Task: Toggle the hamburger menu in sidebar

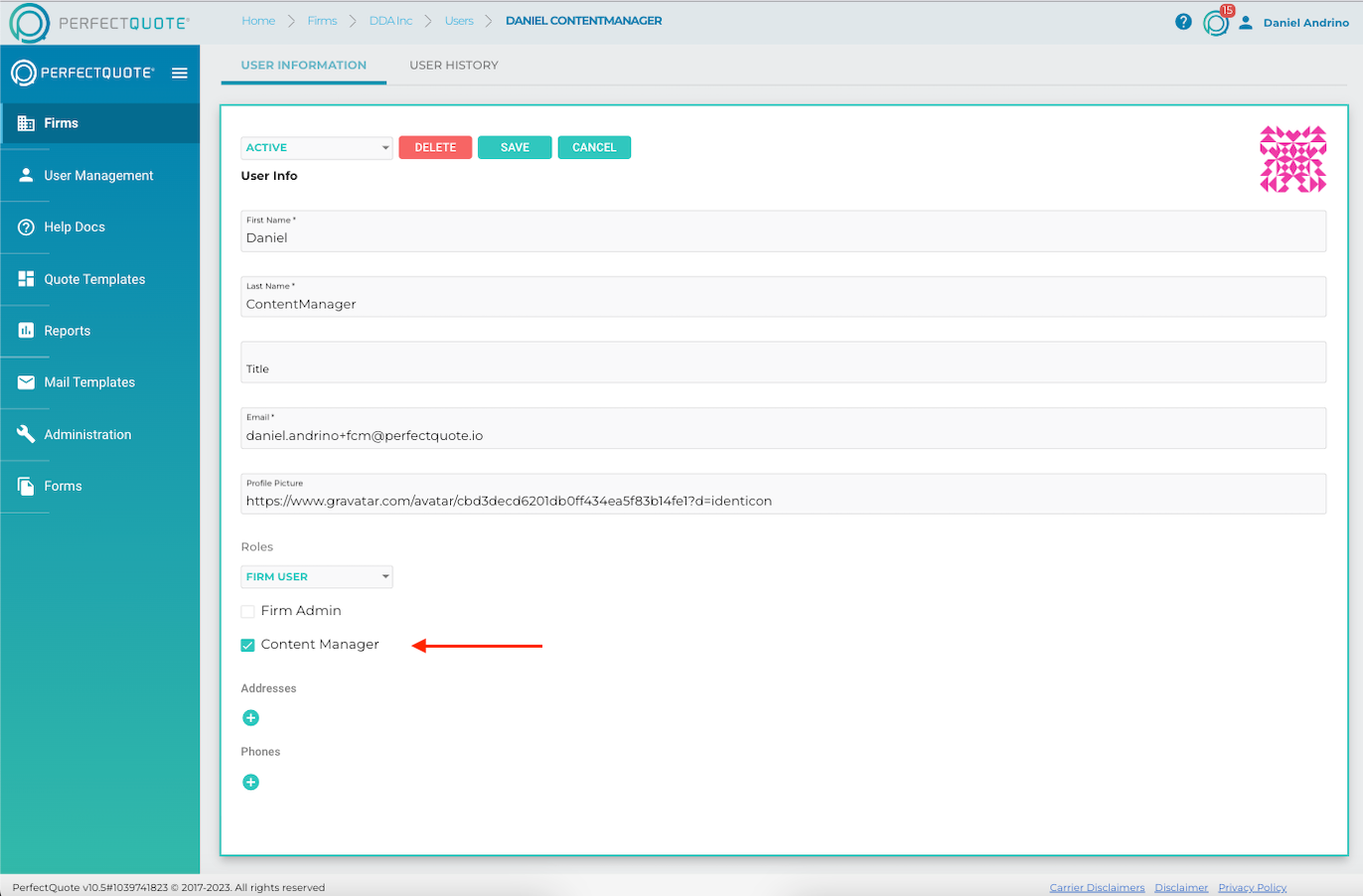Action: pyautogui.click(x=180, y=73)
